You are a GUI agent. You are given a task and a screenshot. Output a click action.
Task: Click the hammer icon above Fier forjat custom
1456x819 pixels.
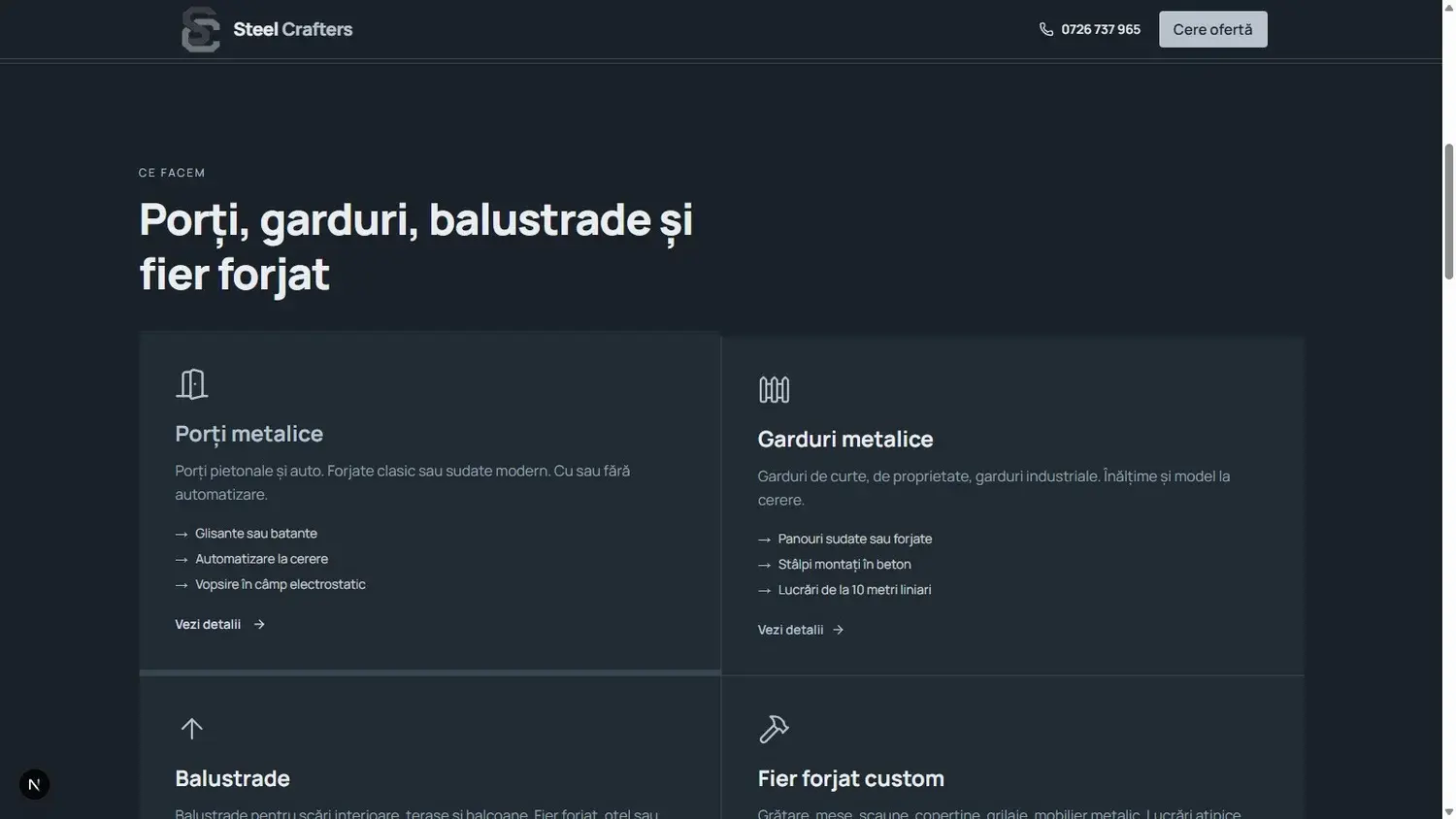point(774,728)
